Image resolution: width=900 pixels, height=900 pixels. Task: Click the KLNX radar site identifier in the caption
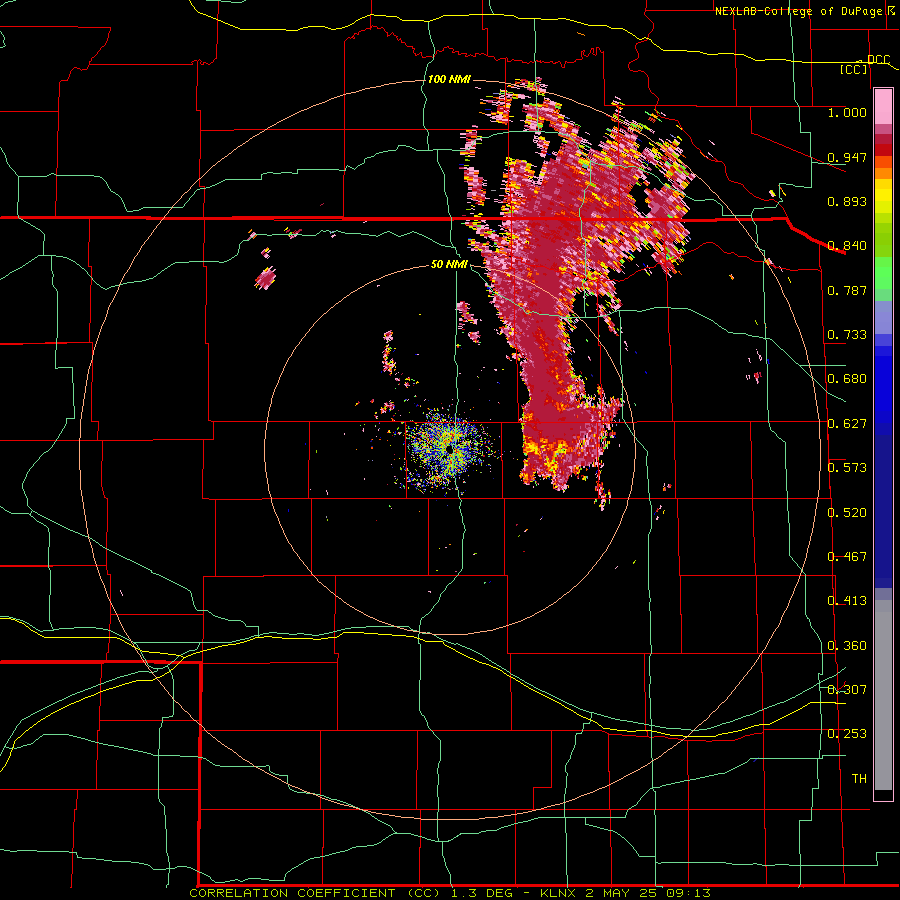click(x=558, y=893)
